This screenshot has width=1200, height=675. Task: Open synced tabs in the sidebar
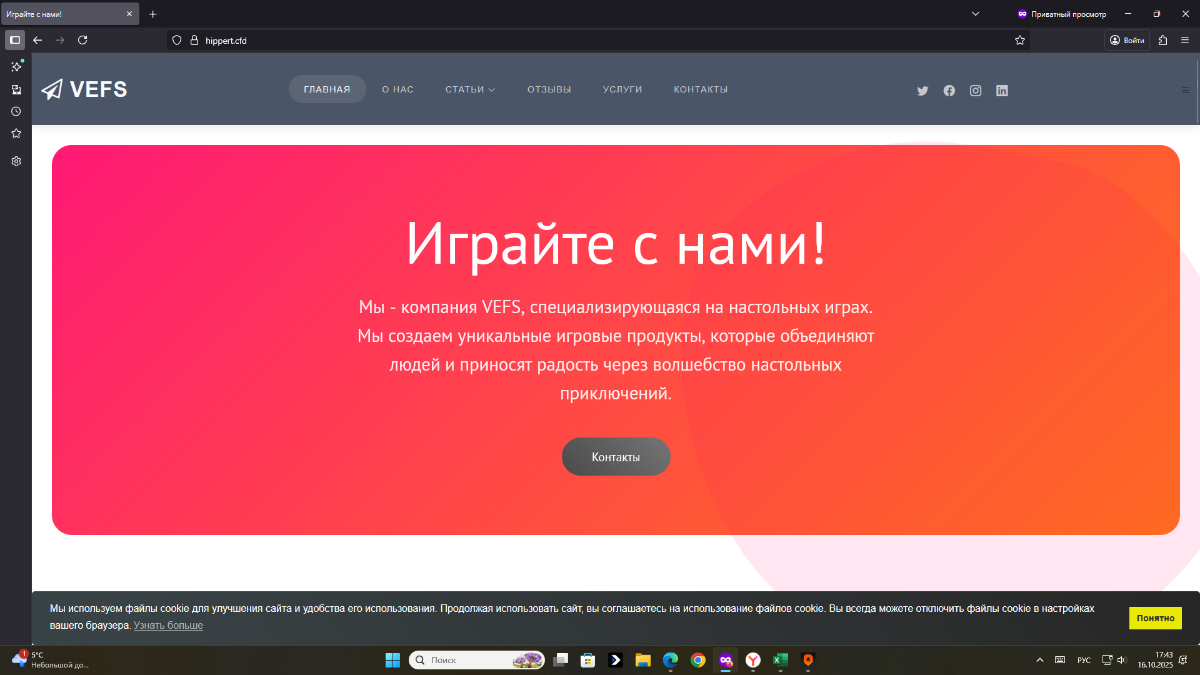pyautogui.click(x=16, y=89)
